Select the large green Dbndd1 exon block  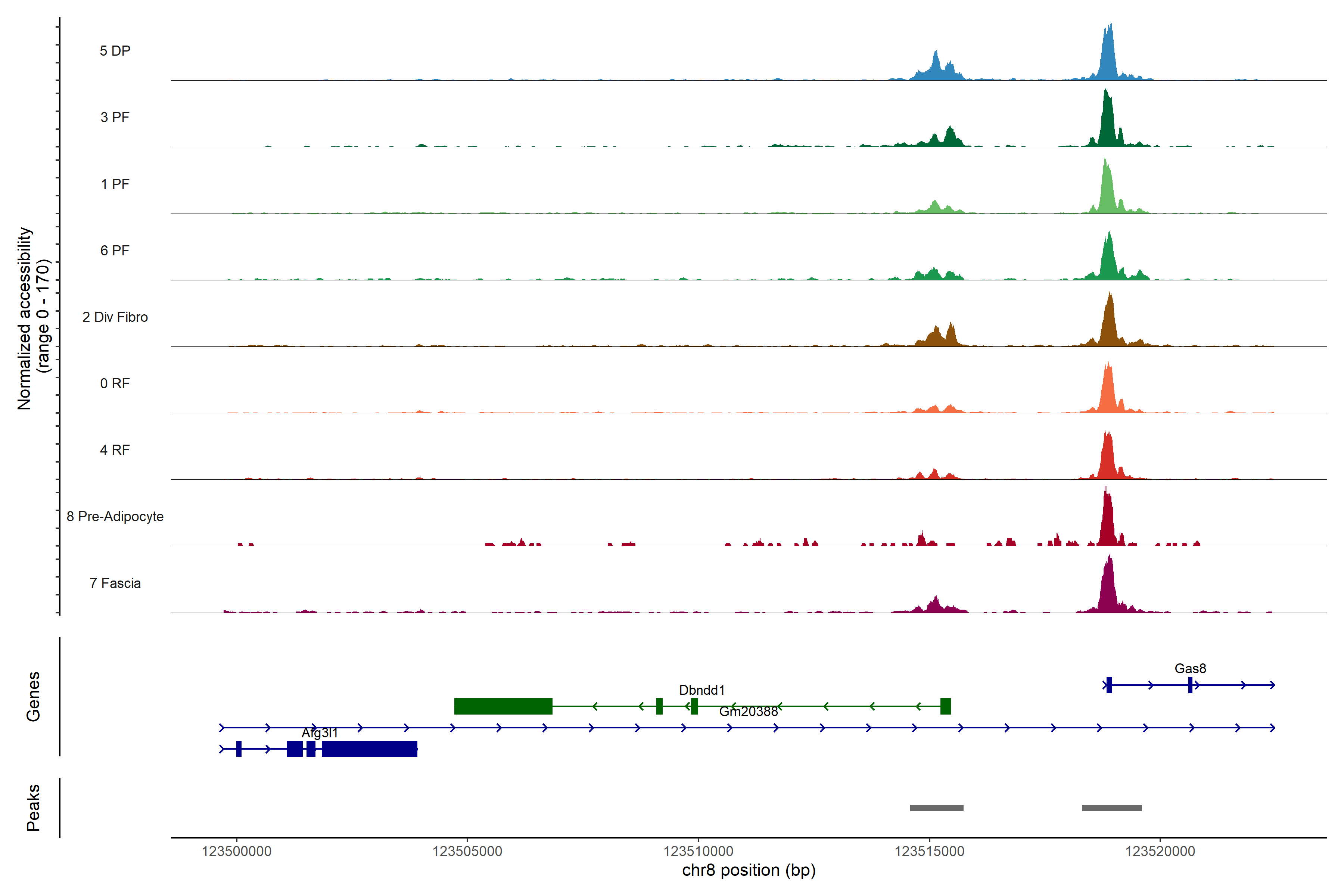(x=503, y=706)
